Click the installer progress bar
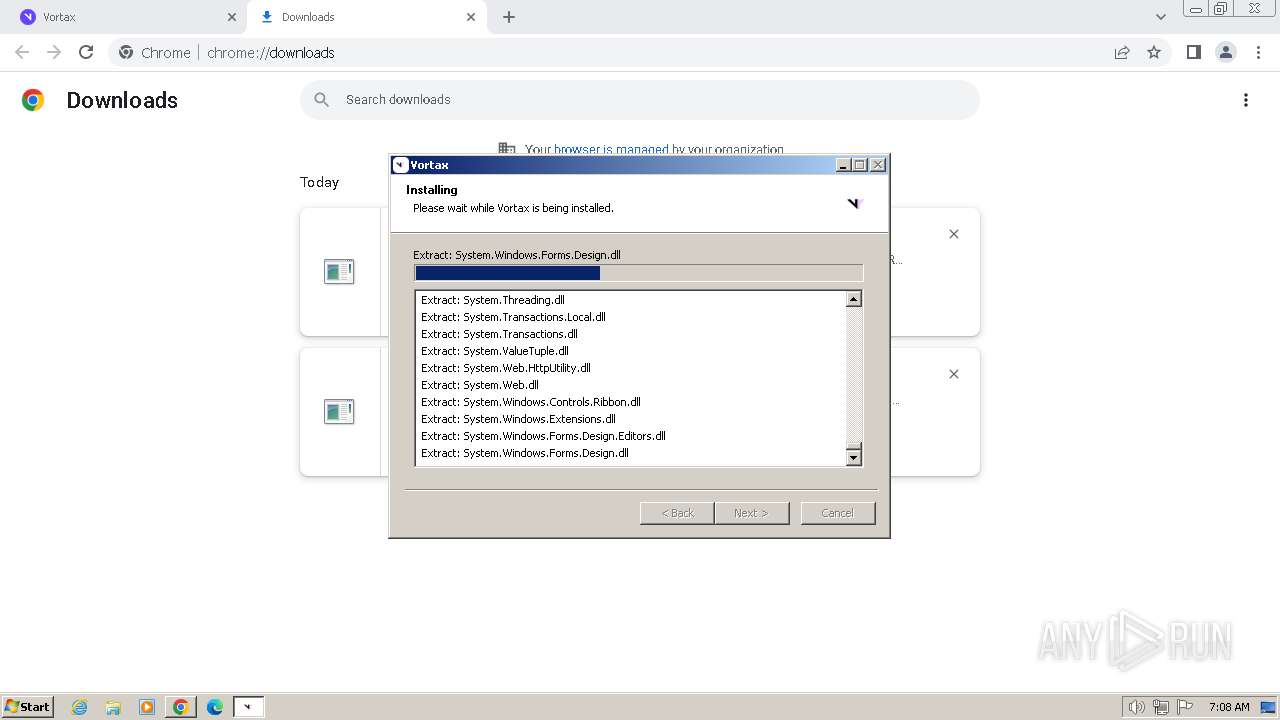The width and height of the screenshot is (1280, 720). click(638, 273)
